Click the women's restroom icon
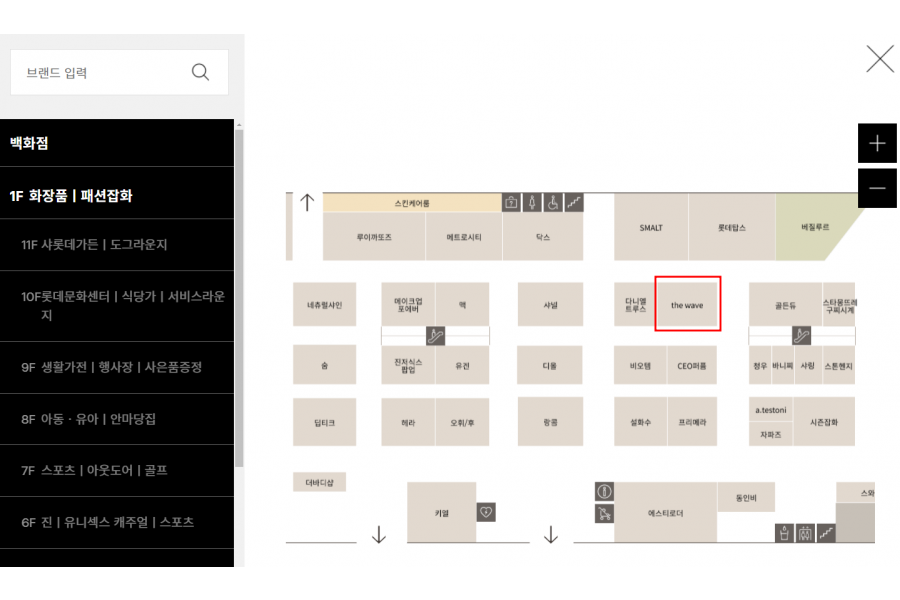The width and height of the screenshot is (900, 600). pos(532,203)
